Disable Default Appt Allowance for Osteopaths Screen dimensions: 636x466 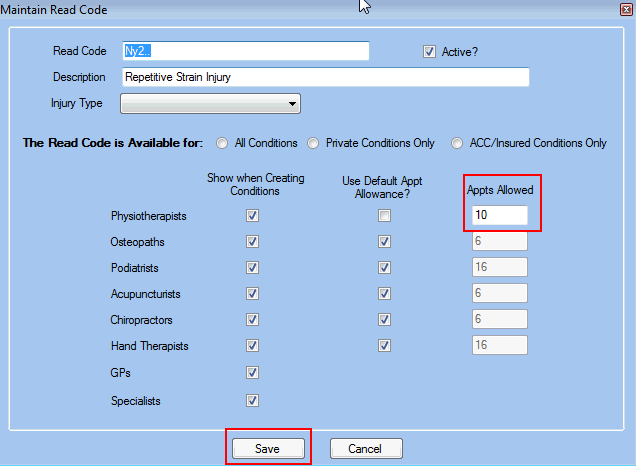(385, 242)
